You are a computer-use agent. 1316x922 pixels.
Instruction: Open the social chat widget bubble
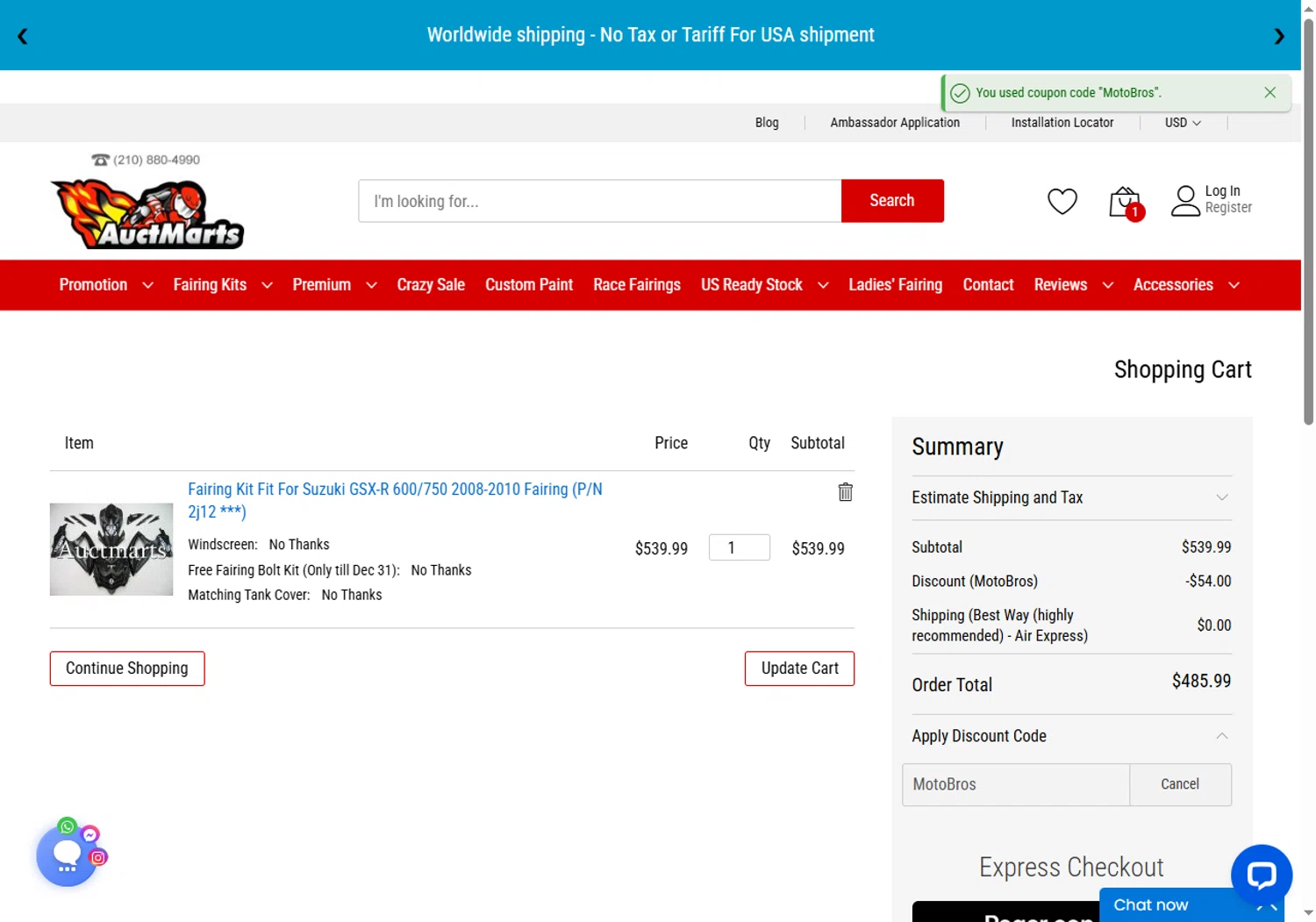tap(67, 856)
